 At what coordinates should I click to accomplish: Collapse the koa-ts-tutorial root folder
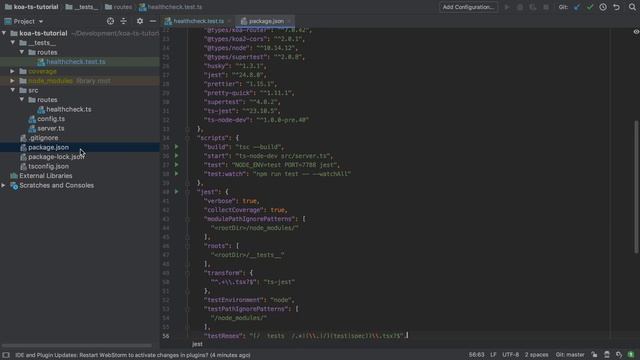[x=4, y=33]
